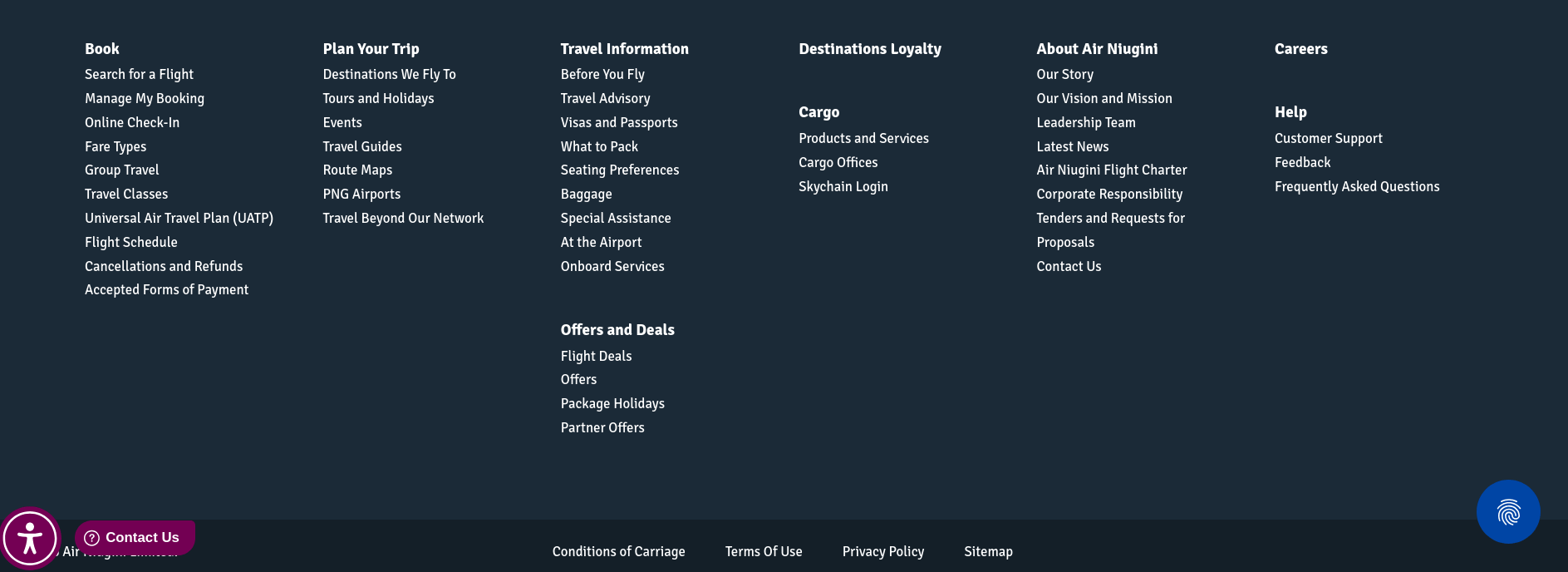Open the Destinations Loyalty heading link
Screen dimensions: 1568x572
coord(869,49)
